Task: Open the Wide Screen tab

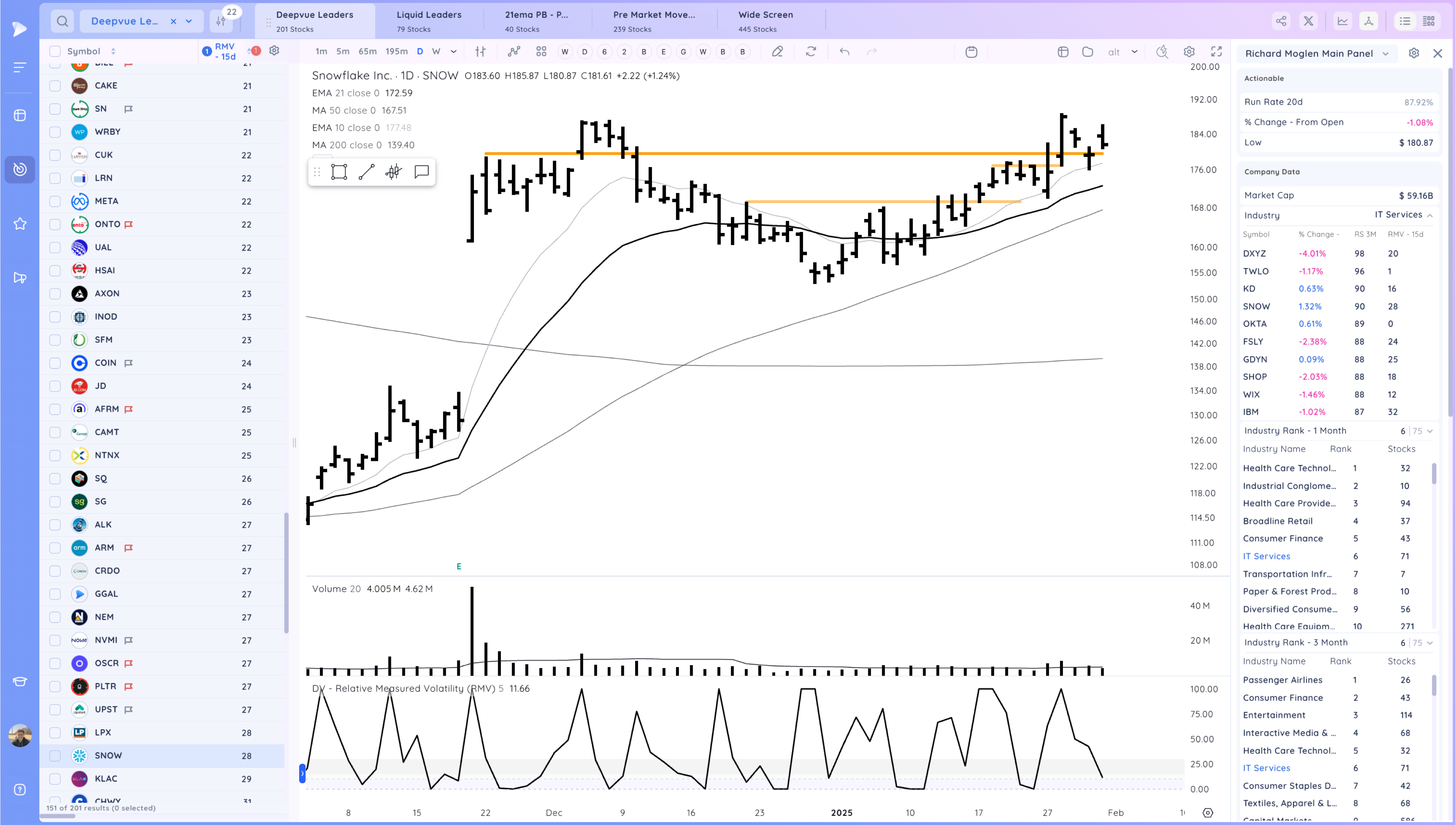Action: tap(765, 20)
